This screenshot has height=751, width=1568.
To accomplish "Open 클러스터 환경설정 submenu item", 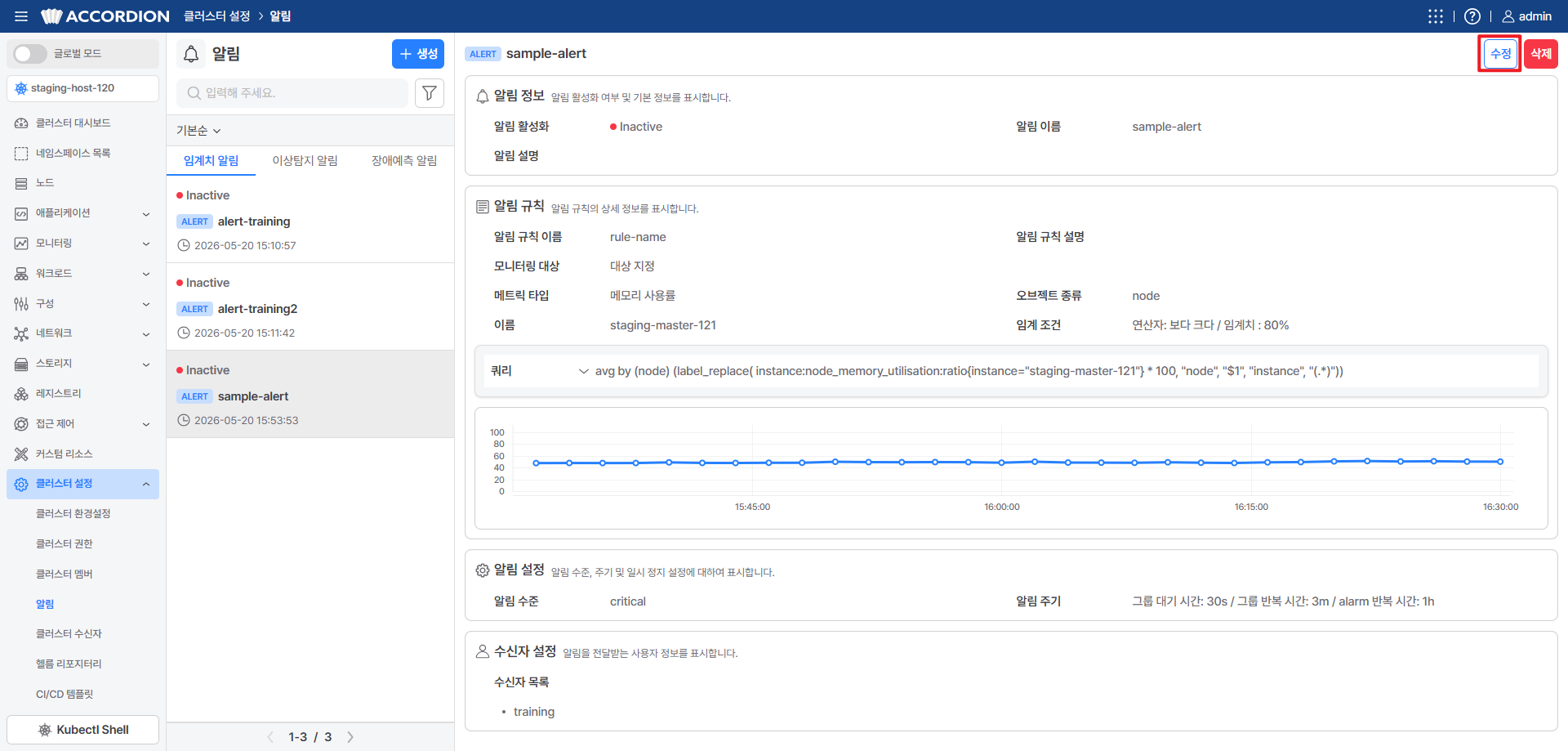I will [x=73, y=514].
